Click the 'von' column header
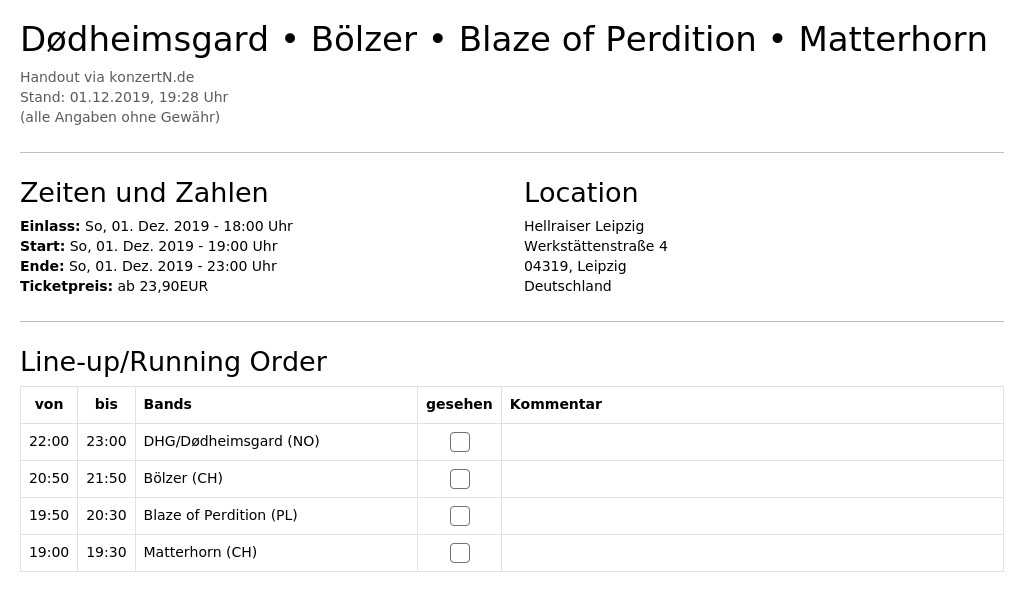The height and width of the screenshot is (608, 1024). click(49, 404)
